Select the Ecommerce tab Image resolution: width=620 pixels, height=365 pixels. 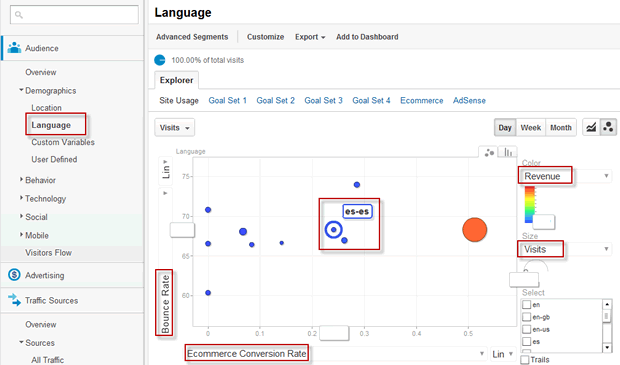(422, 100)
